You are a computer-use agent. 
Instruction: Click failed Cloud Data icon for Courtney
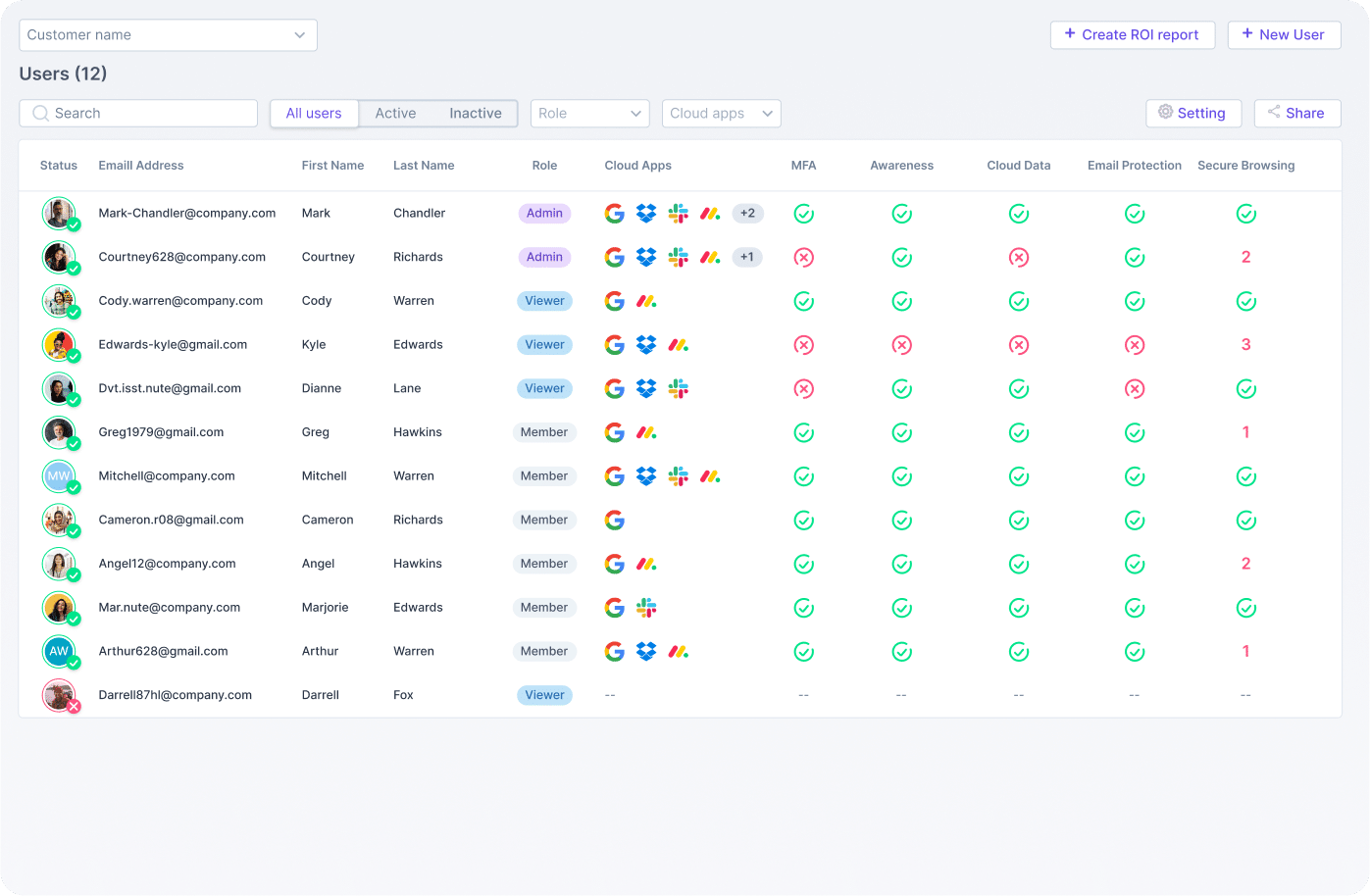coord(1019,257)
